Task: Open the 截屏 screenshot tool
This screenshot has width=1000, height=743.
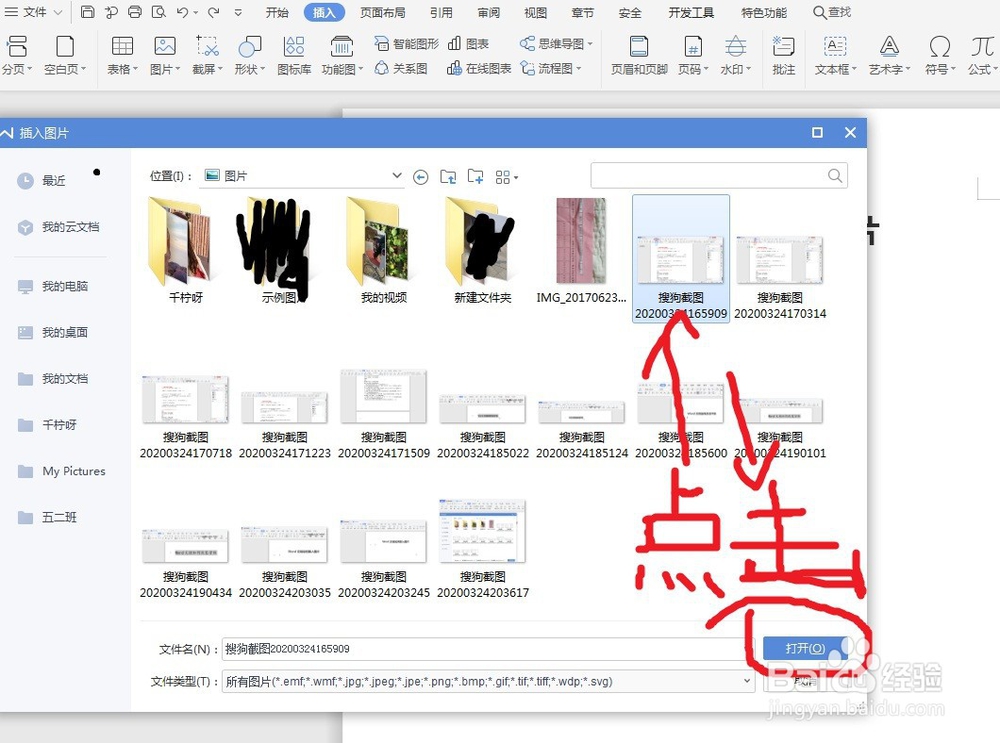Action: click(207, 55)
